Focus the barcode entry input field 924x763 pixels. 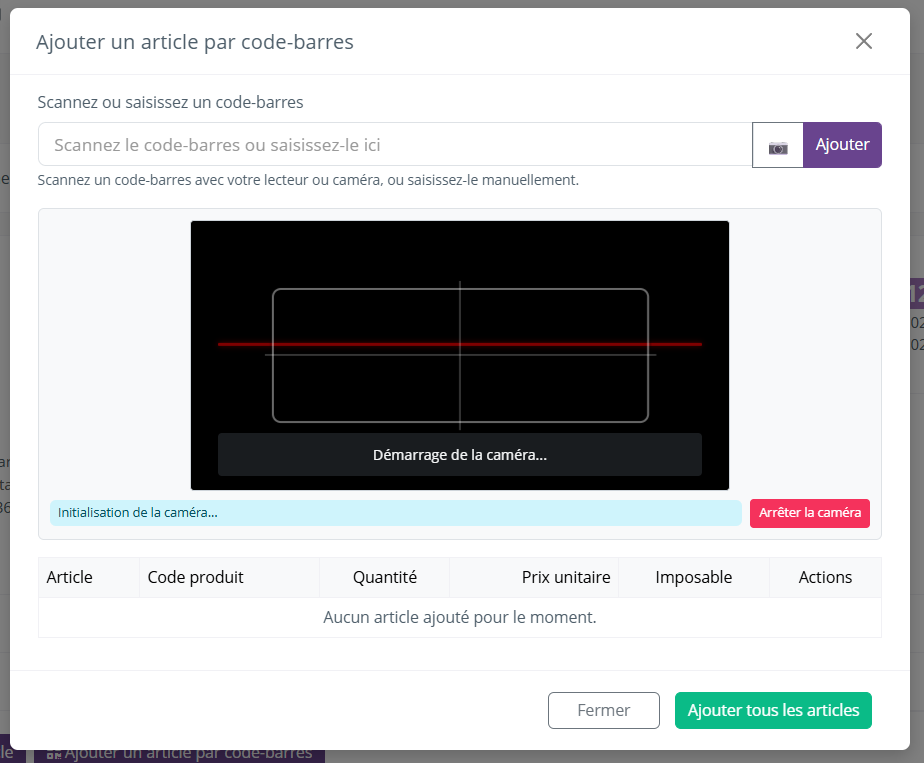click(x=394, y=145)
